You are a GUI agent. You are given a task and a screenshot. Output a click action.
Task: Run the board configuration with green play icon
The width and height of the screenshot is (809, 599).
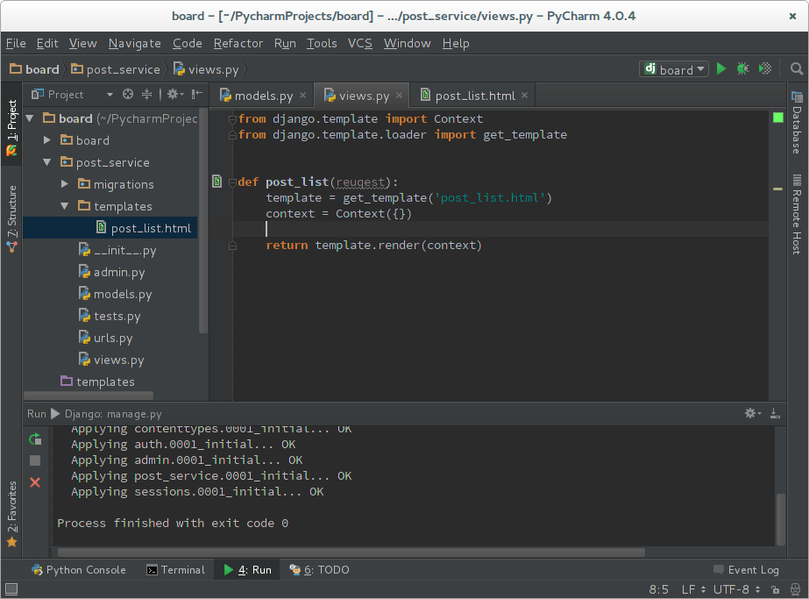click(721, 69)
